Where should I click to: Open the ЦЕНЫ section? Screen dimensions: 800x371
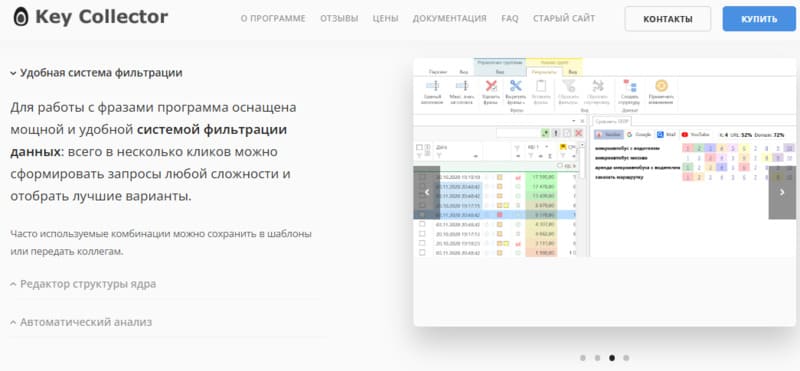(385, 19)
